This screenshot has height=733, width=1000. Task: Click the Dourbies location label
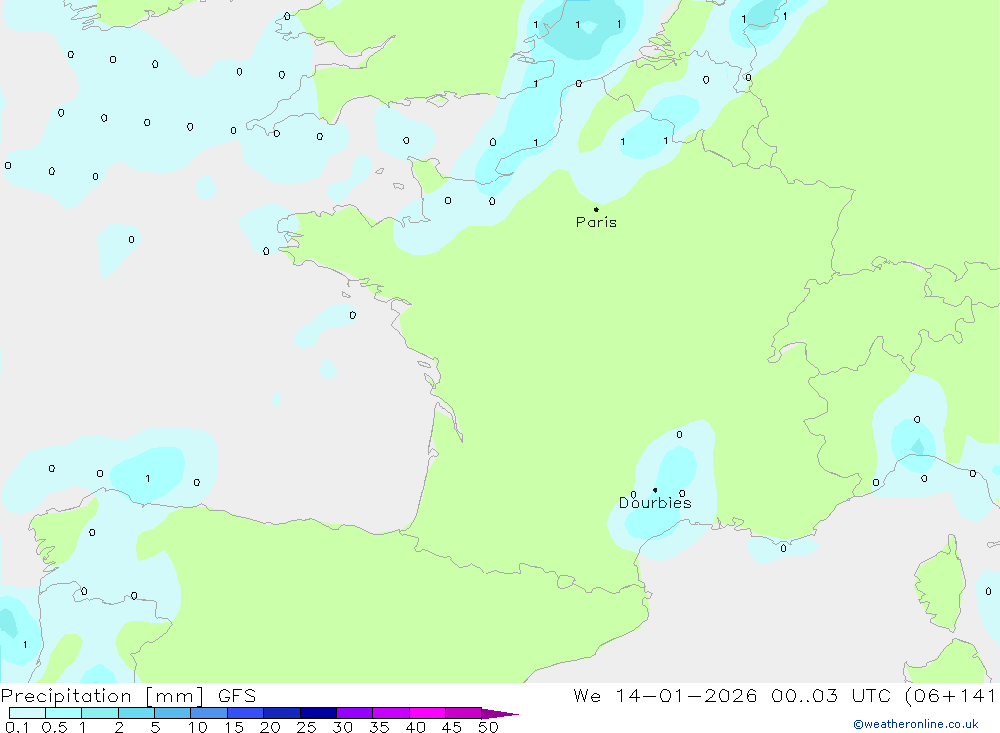(655, 503)
